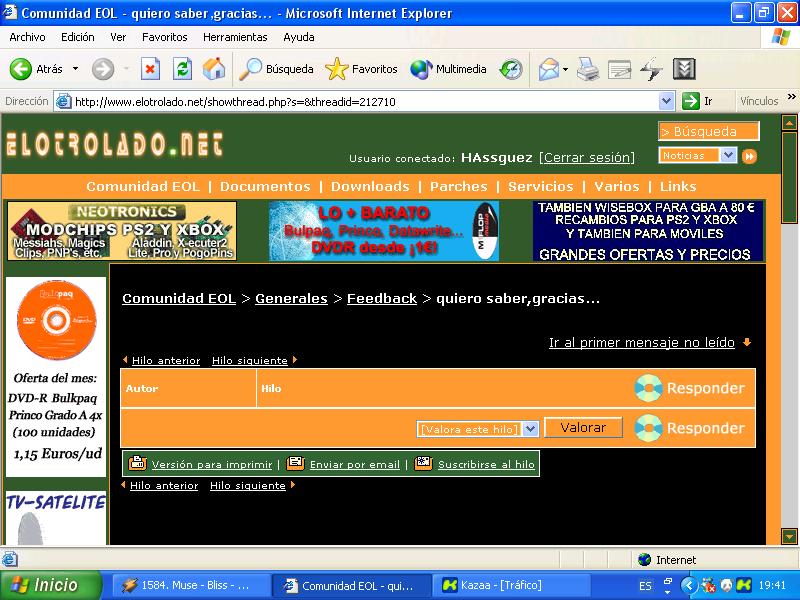The width and height of the screenshot is (800, 600).
Task: Click the Generales breadcrumb link
Action: (291, 298)
